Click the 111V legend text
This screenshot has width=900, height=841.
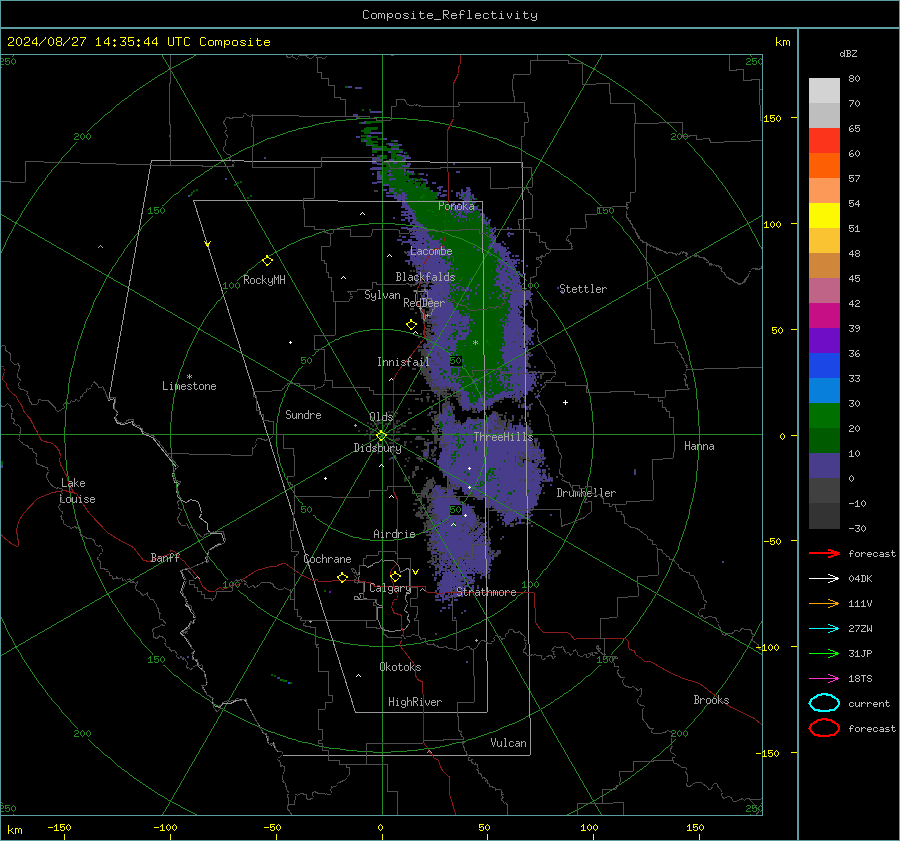(860, 603)
